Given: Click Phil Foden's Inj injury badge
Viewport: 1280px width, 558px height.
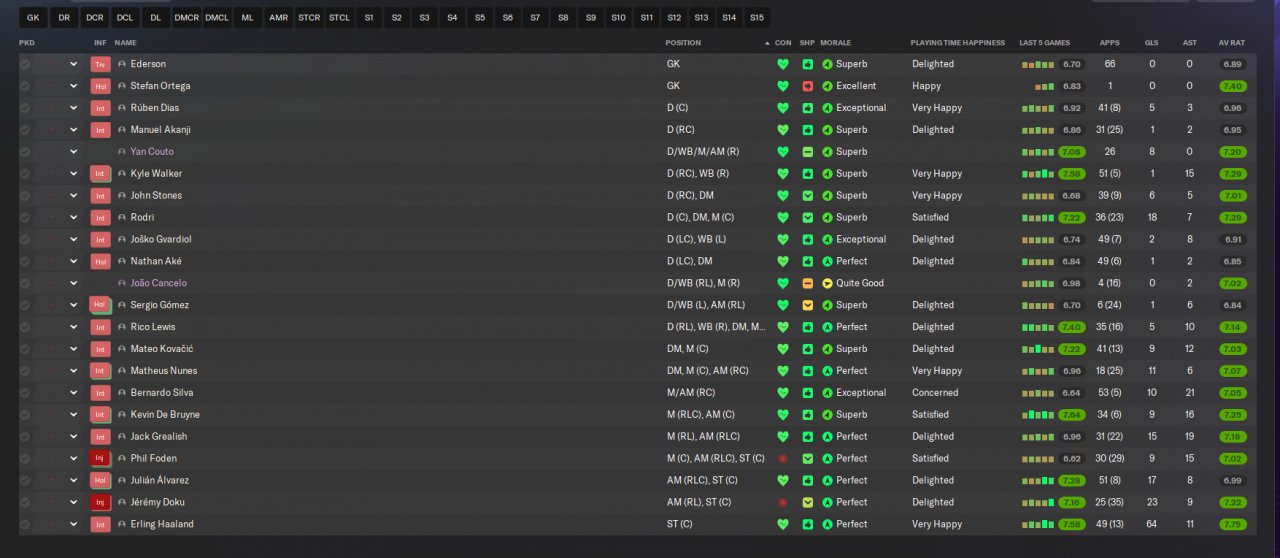Looking at the screenshot, I should click(100, 458).
